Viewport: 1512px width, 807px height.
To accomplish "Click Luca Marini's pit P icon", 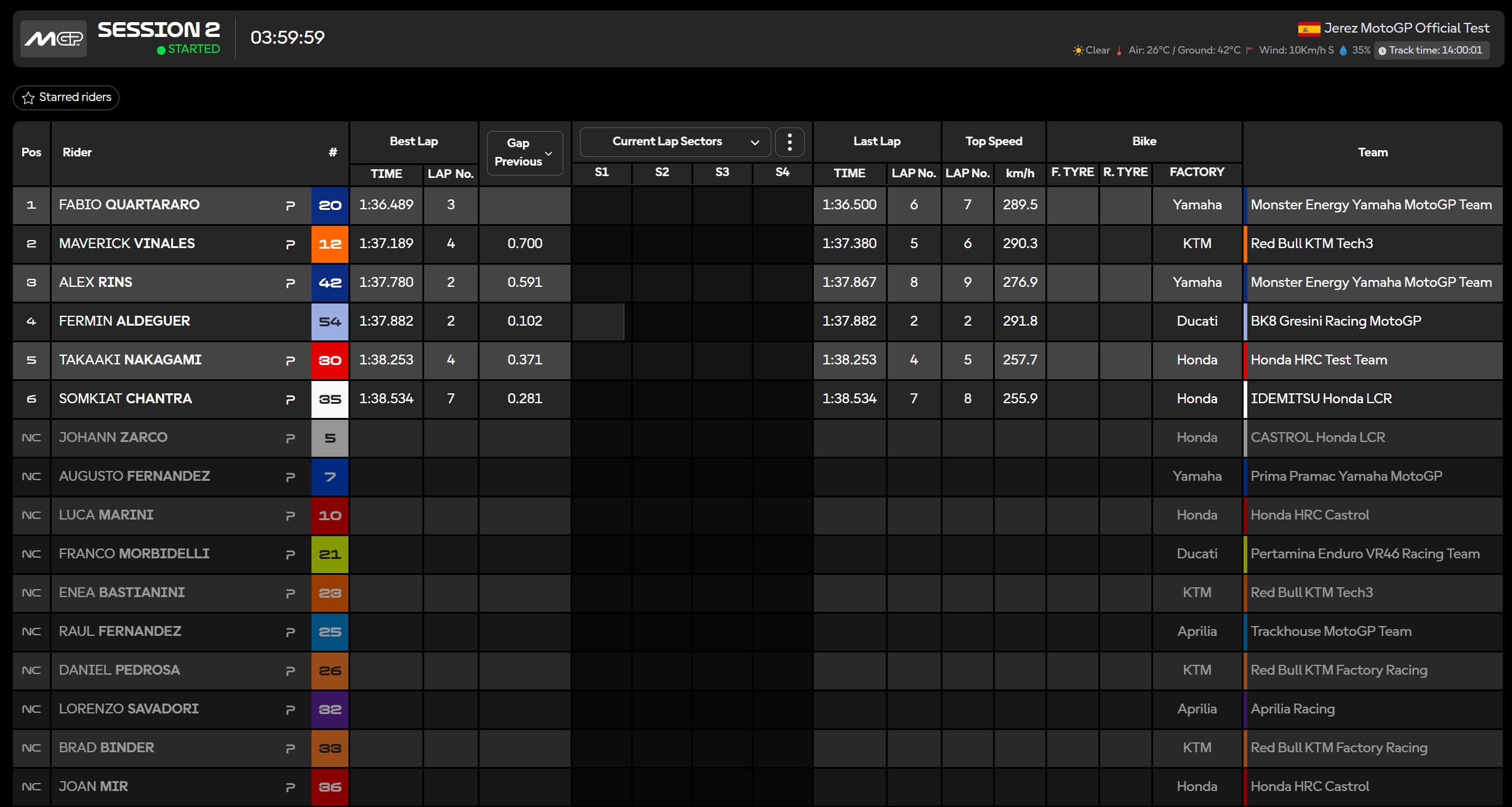I will pos(291,516).
